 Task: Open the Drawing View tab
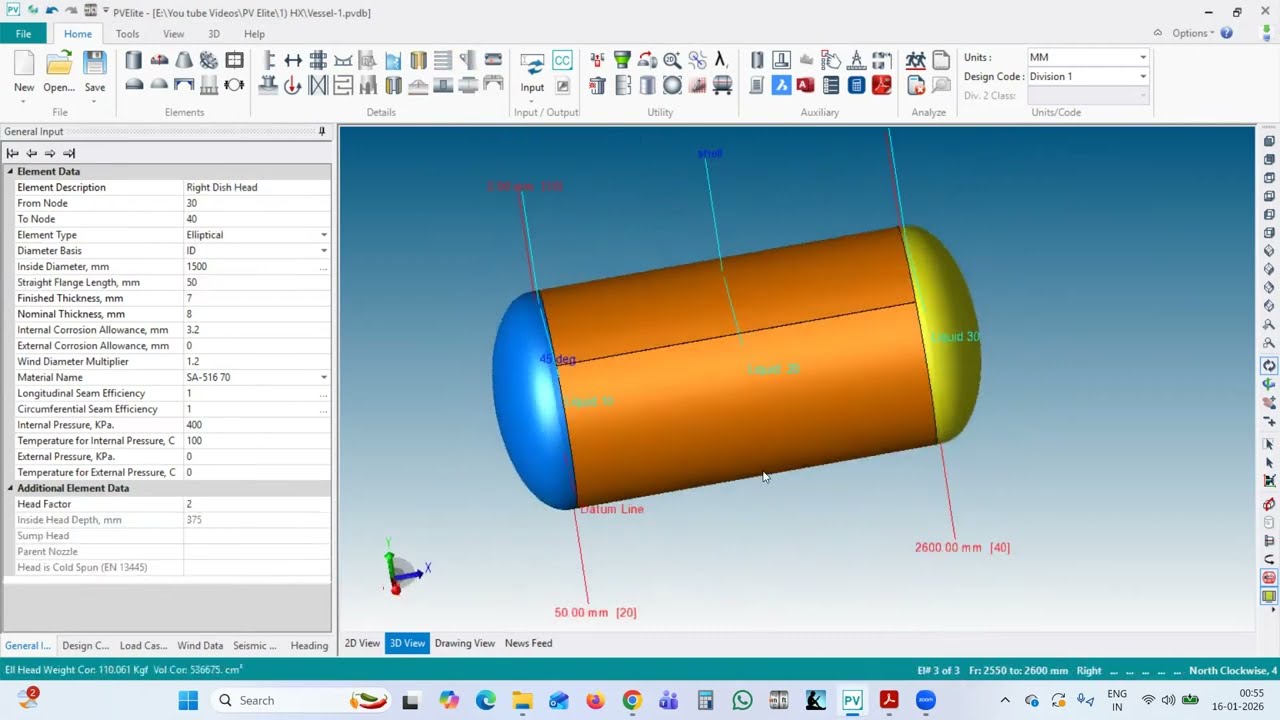point(464,643)
